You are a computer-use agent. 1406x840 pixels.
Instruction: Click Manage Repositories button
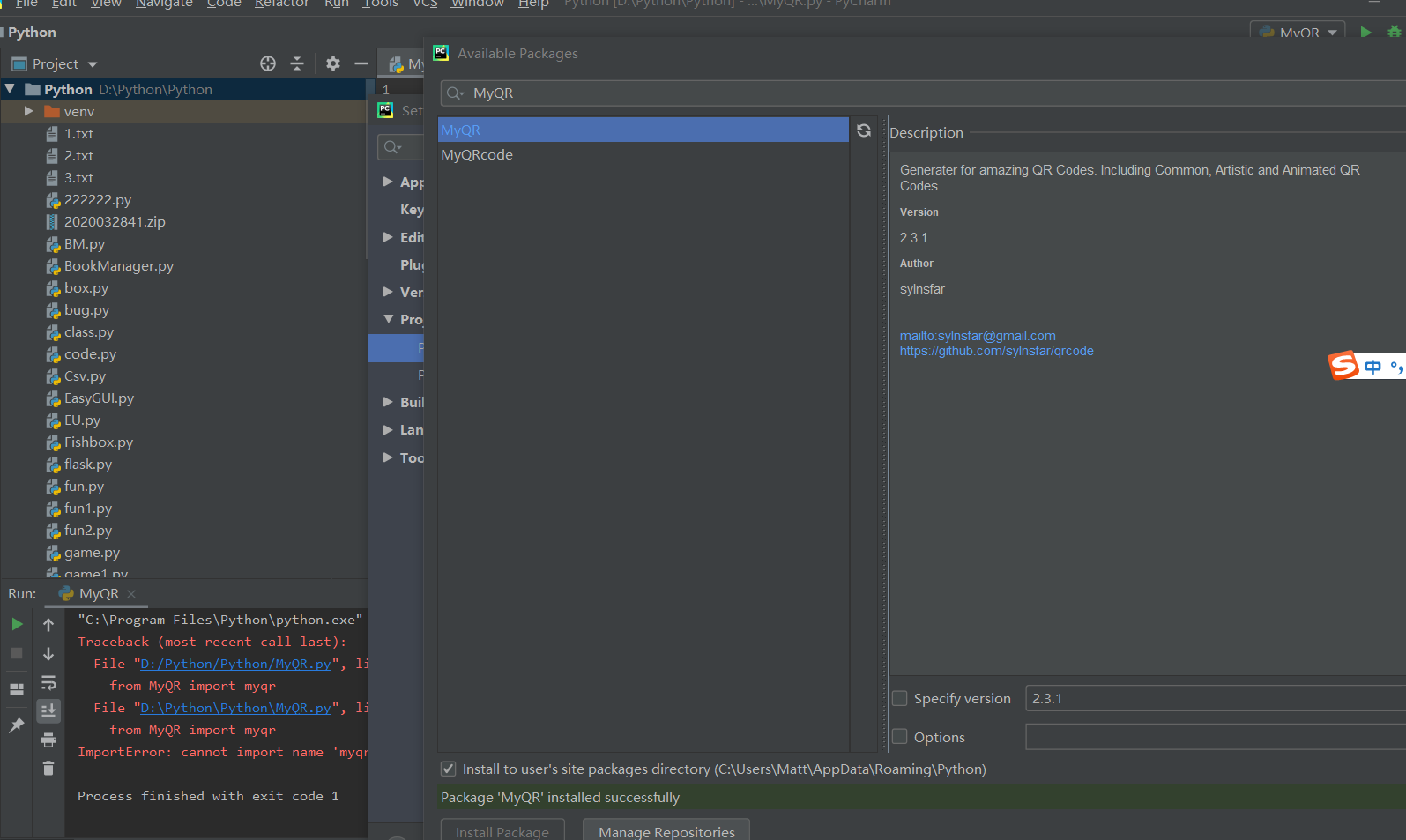point(666,830)
